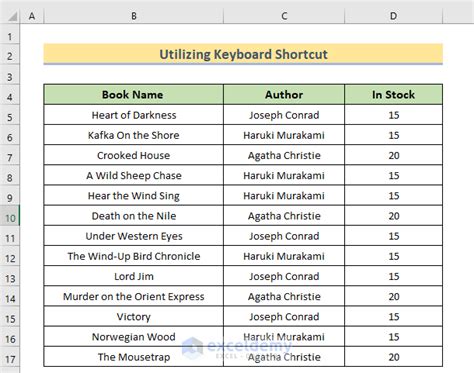This screenshot has height=373, width=474.
Task: Select 'Murder on the Orient Express' cell
Action: coord(133,296)
